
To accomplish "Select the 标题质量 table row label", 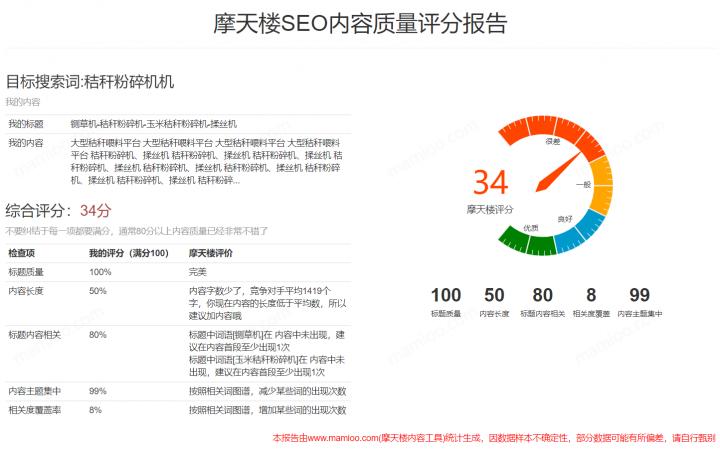I will click(x=27, y=272).
